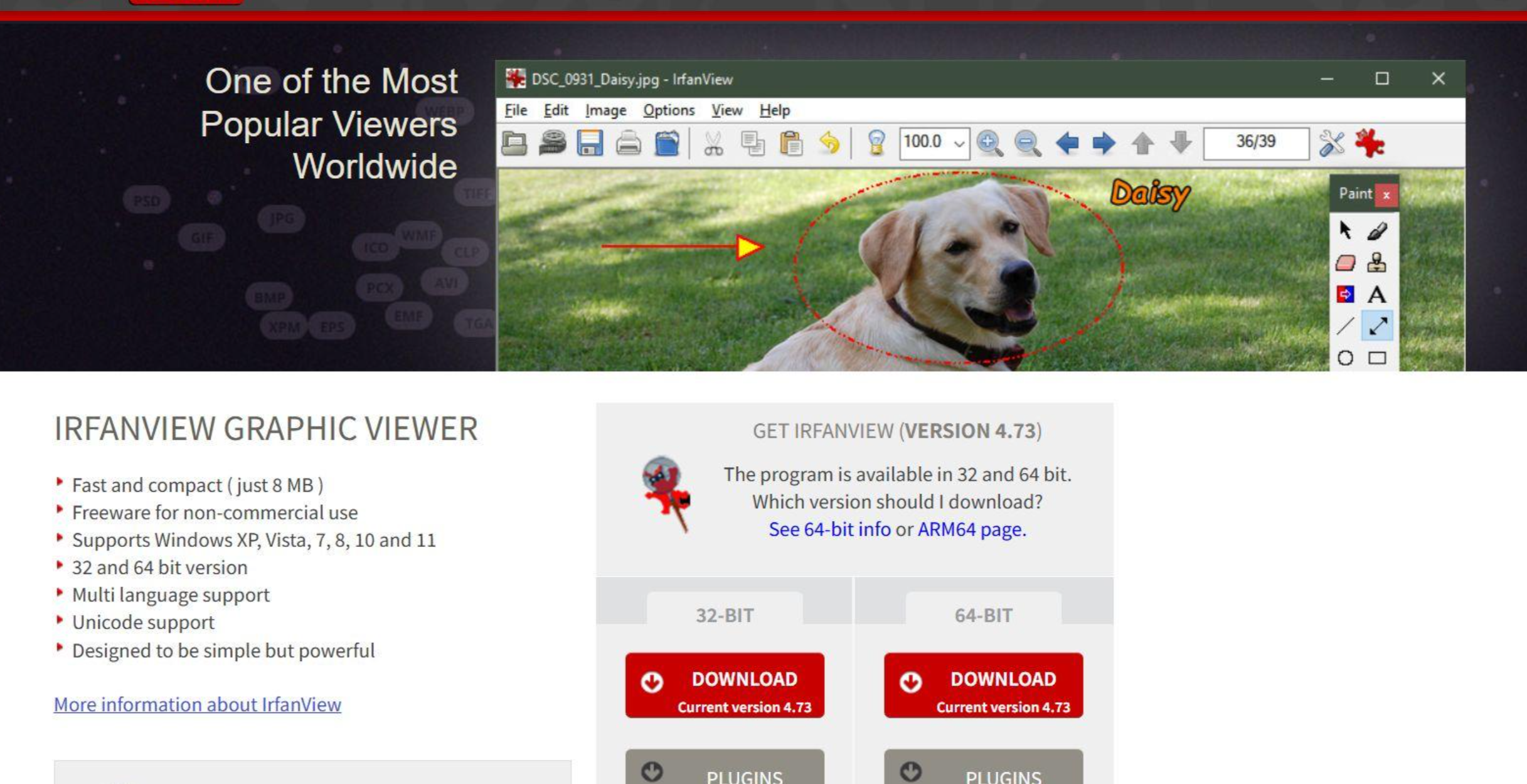Click the IRFANVIEW GRAPHIC VIEWER heading
Image resolution: width=1527 pixels, height=784 pixels.
(x=266, y=429)
